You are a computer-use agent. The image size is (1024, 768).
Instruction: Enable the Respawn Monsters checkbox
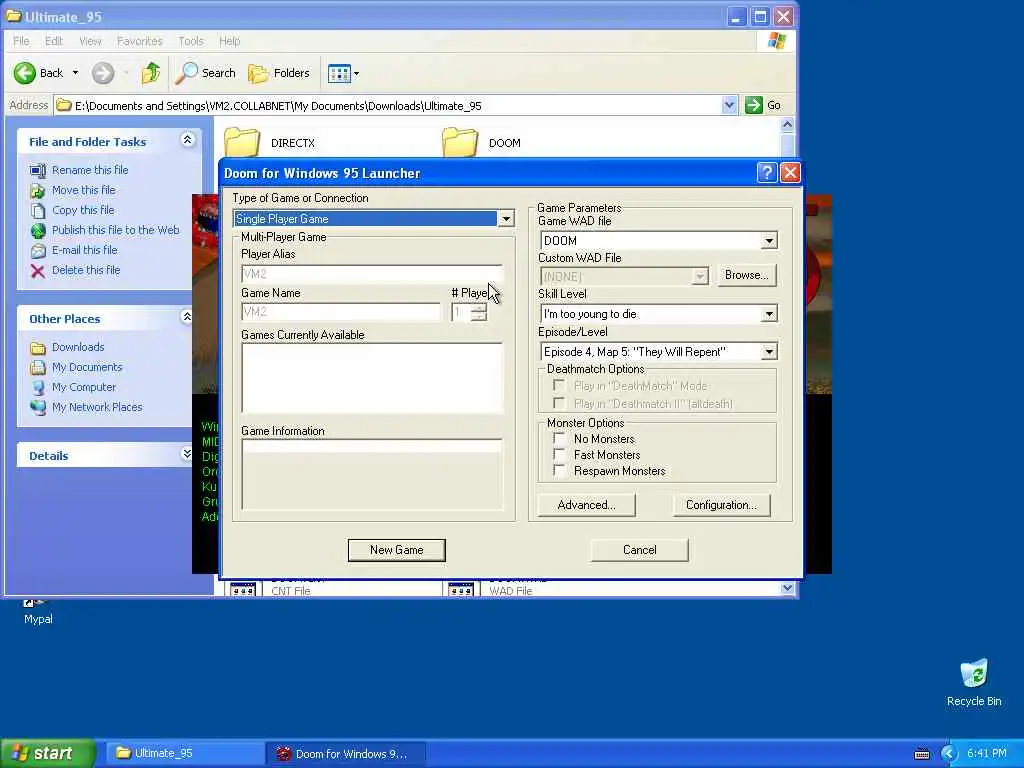click(559, 471)
